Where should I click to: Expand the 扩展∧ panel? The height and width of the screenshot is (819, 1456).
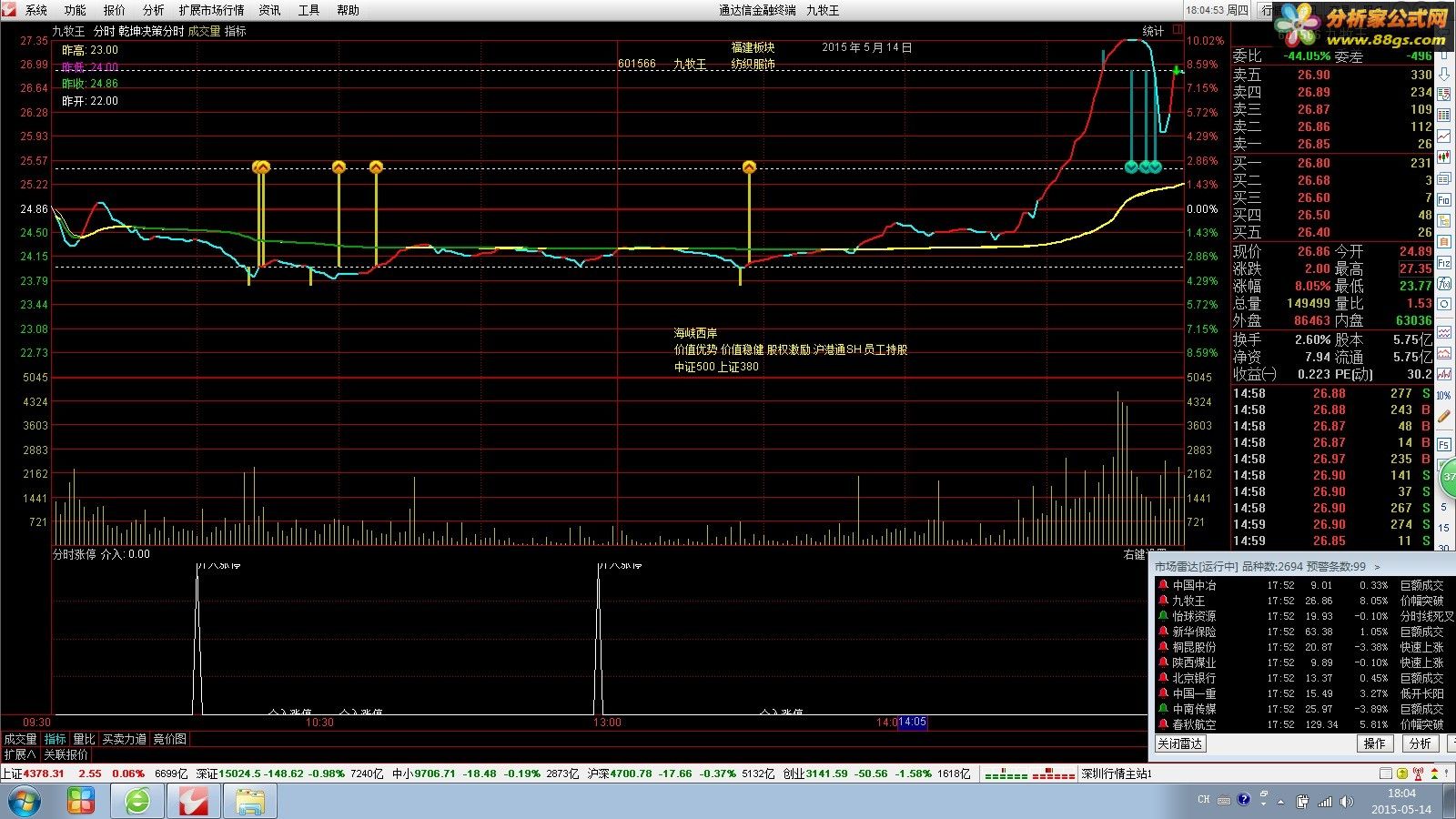[x=19, y=754]
